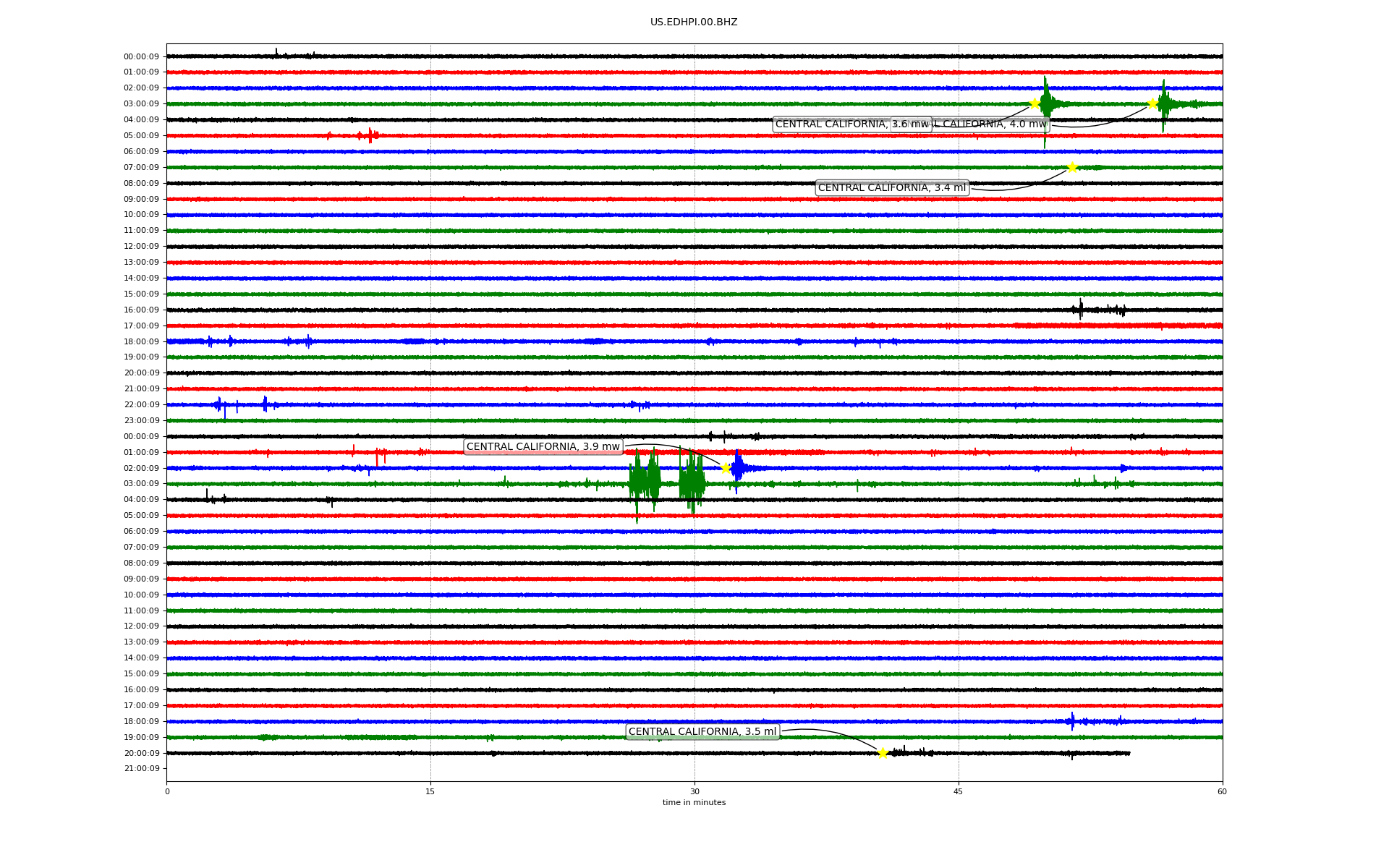Click the star marker for the 3.9 mw event
This screenshot has height=868, width=1389.
(726, 468)
